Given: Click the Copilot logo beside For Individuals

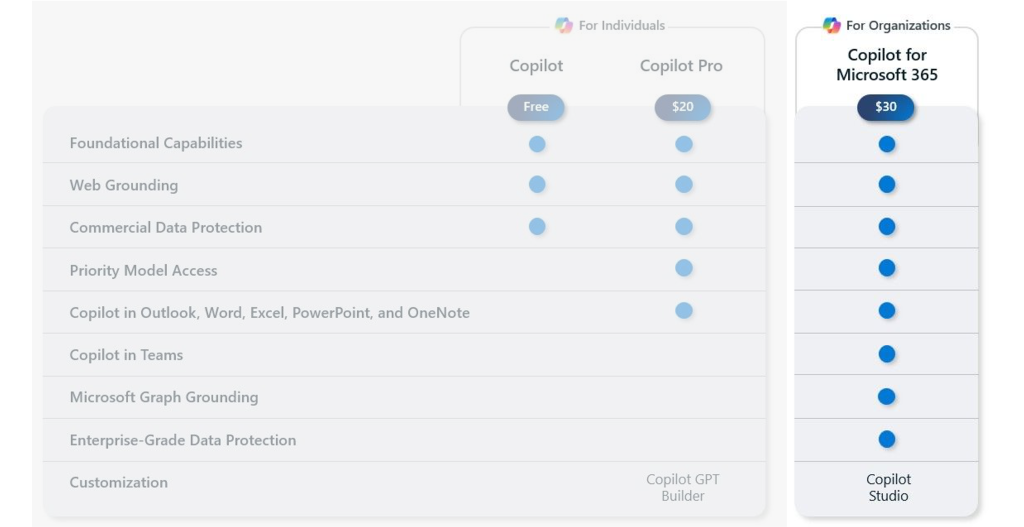Looking at the screenshot, I should (564, 25).
